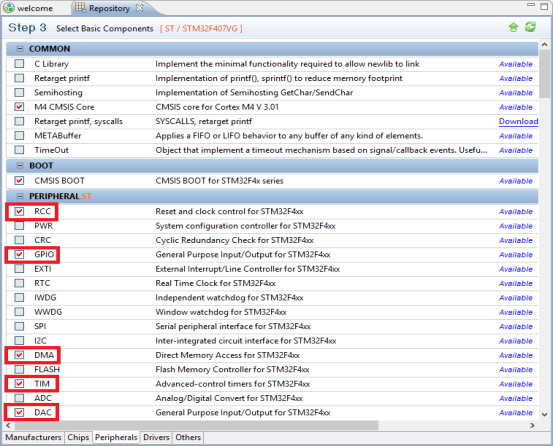Uncheck the TIM peripheral checkbox
Viewport: 553px width, 446px height.
click(19, 384)
